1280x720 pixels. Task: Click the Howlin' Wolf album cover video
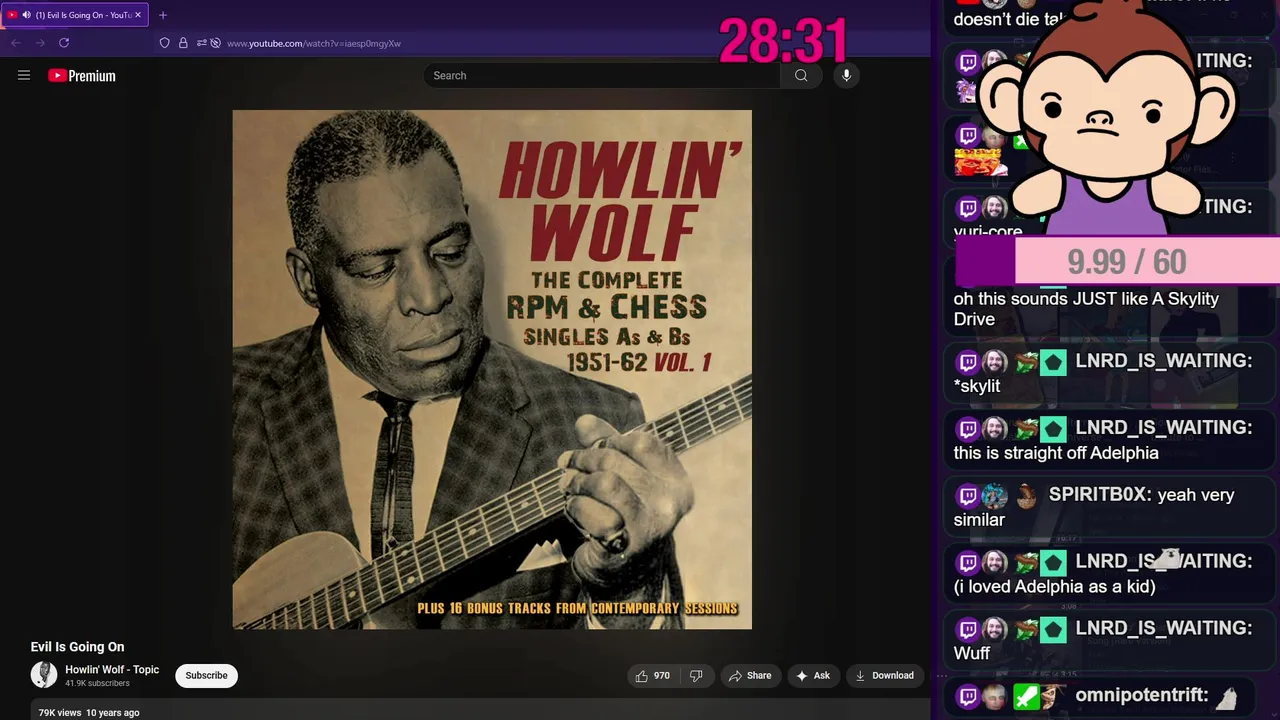tap(492, 370)
